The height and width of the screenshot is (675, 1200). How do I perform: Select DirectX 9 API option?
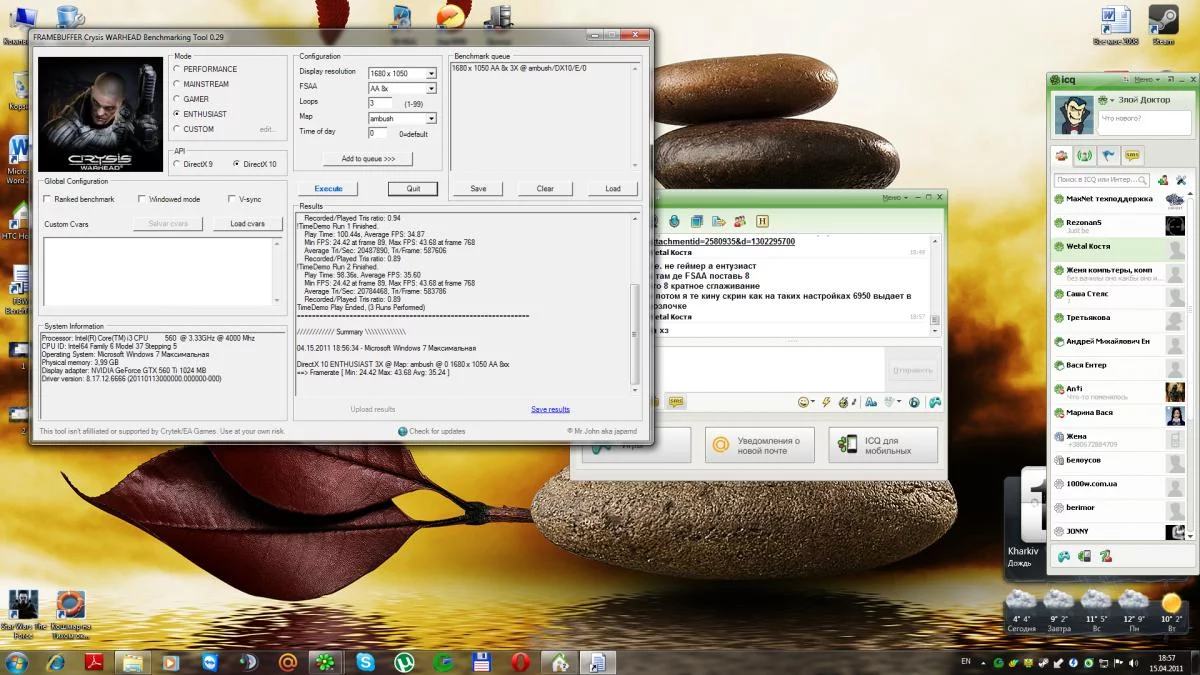(x=178, y=164)
